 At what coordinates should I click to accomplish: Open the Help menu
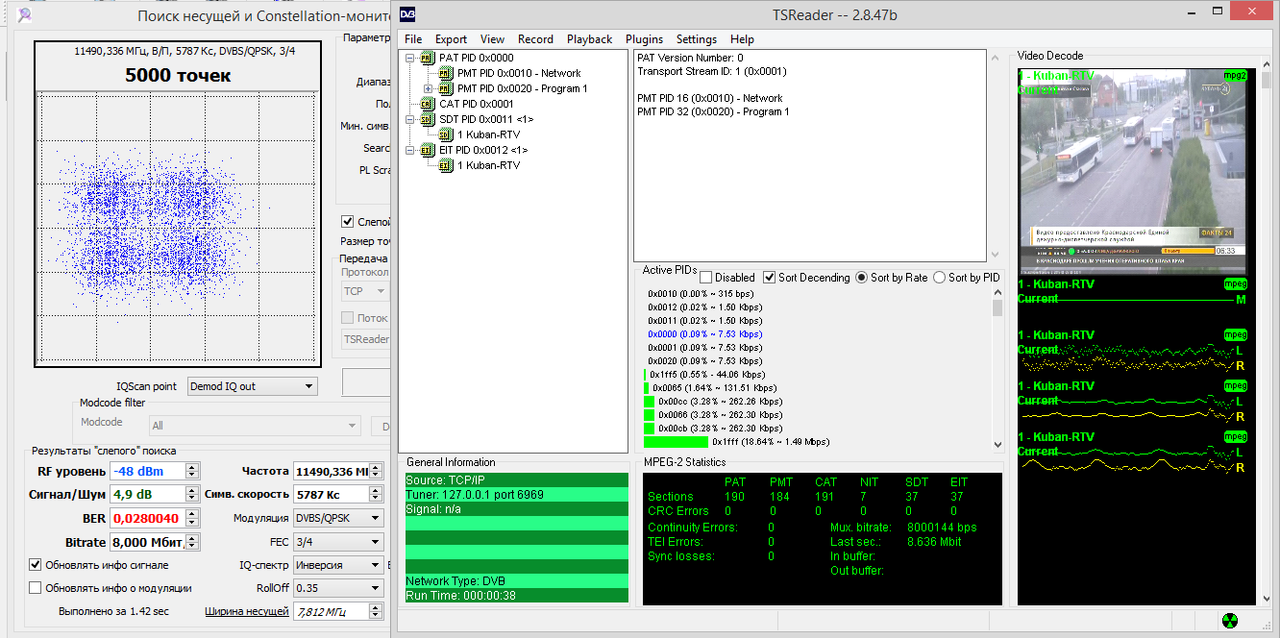point(742,39)
